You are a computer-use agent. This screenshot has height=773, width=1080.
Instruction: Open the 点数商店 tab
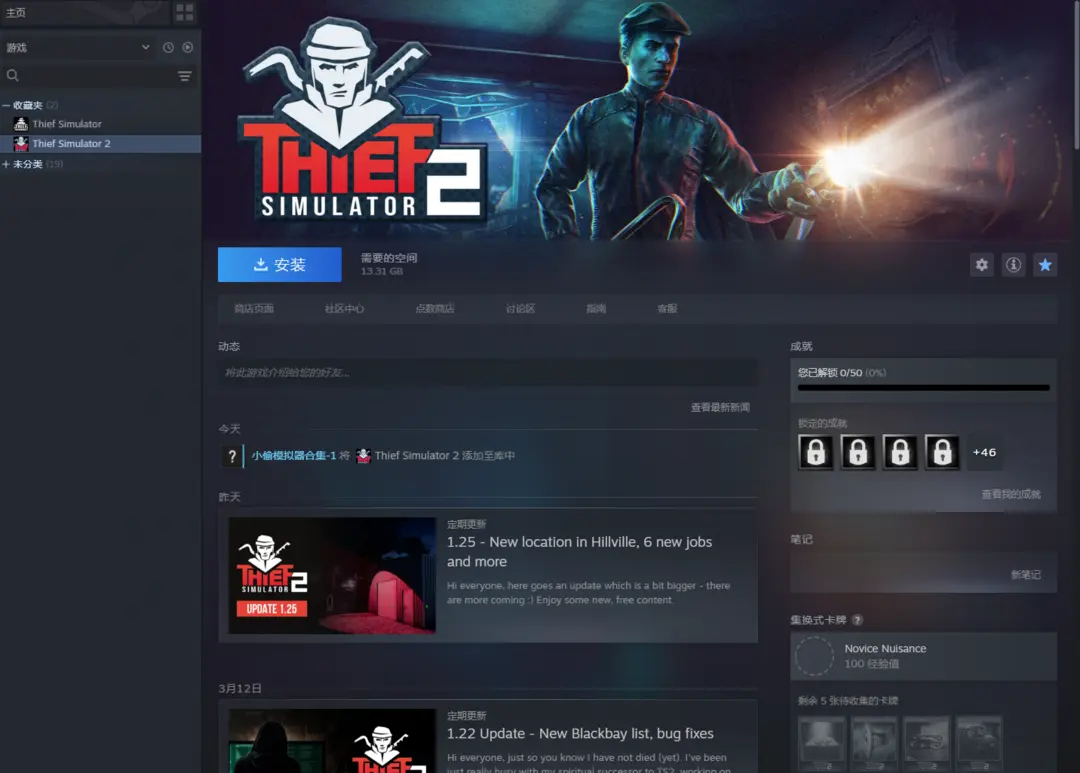pyautogui.click(x=435, y=309)
